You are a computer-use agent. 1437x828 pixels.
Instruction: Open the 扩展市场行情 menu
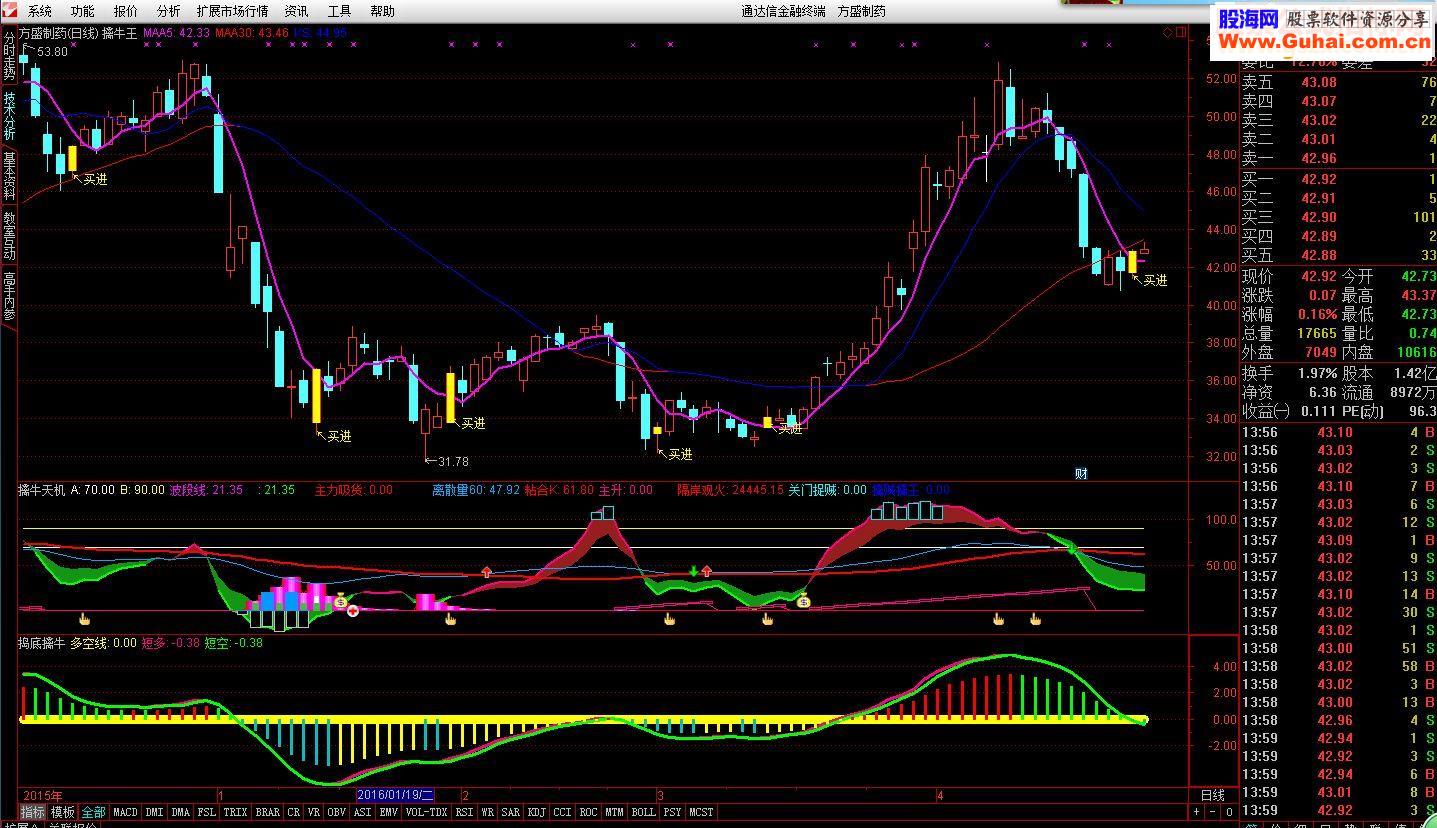point(232,11)
